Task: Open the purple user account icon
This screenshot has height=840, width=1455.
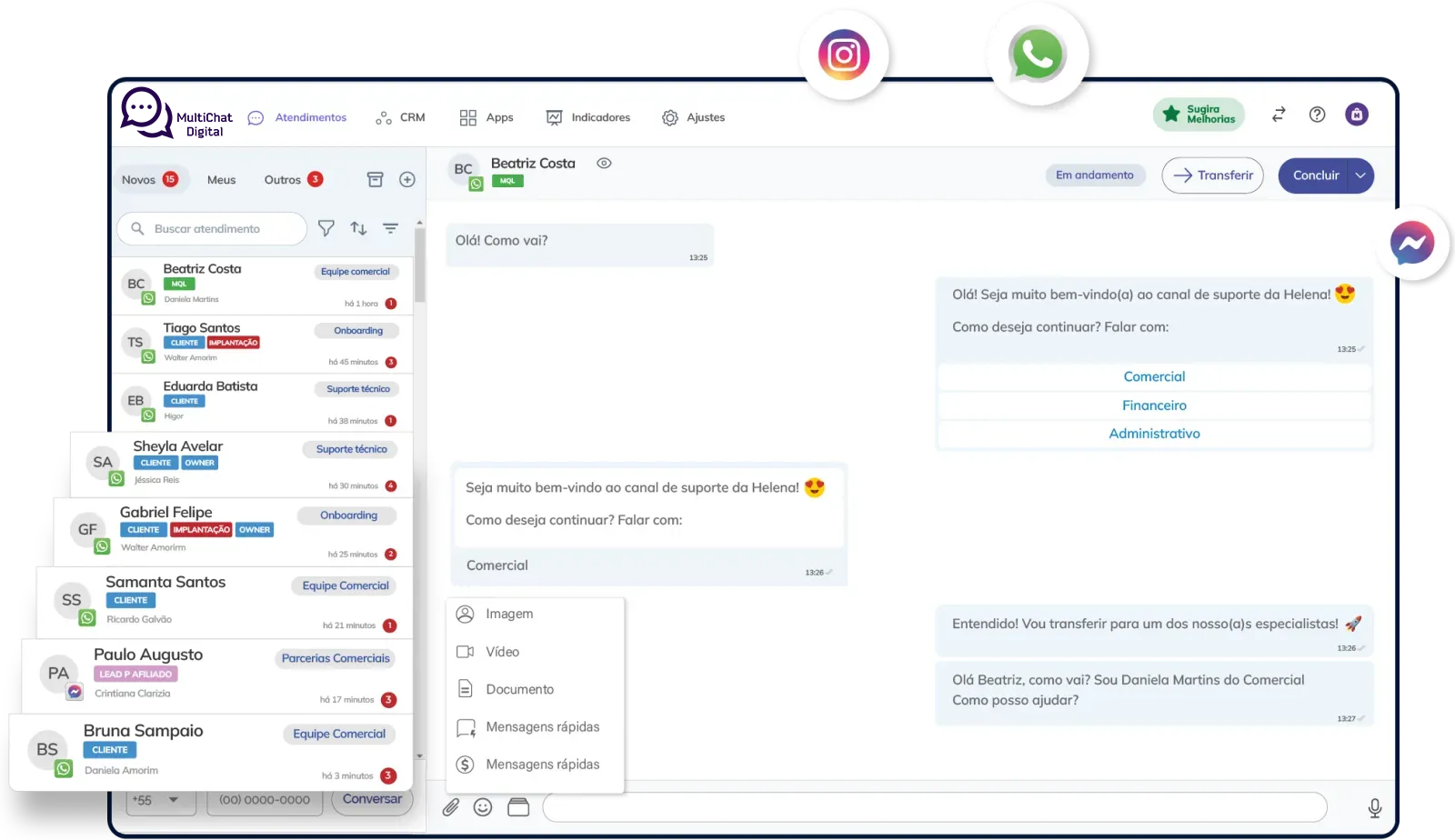Action: click(x=1357, y=115)
